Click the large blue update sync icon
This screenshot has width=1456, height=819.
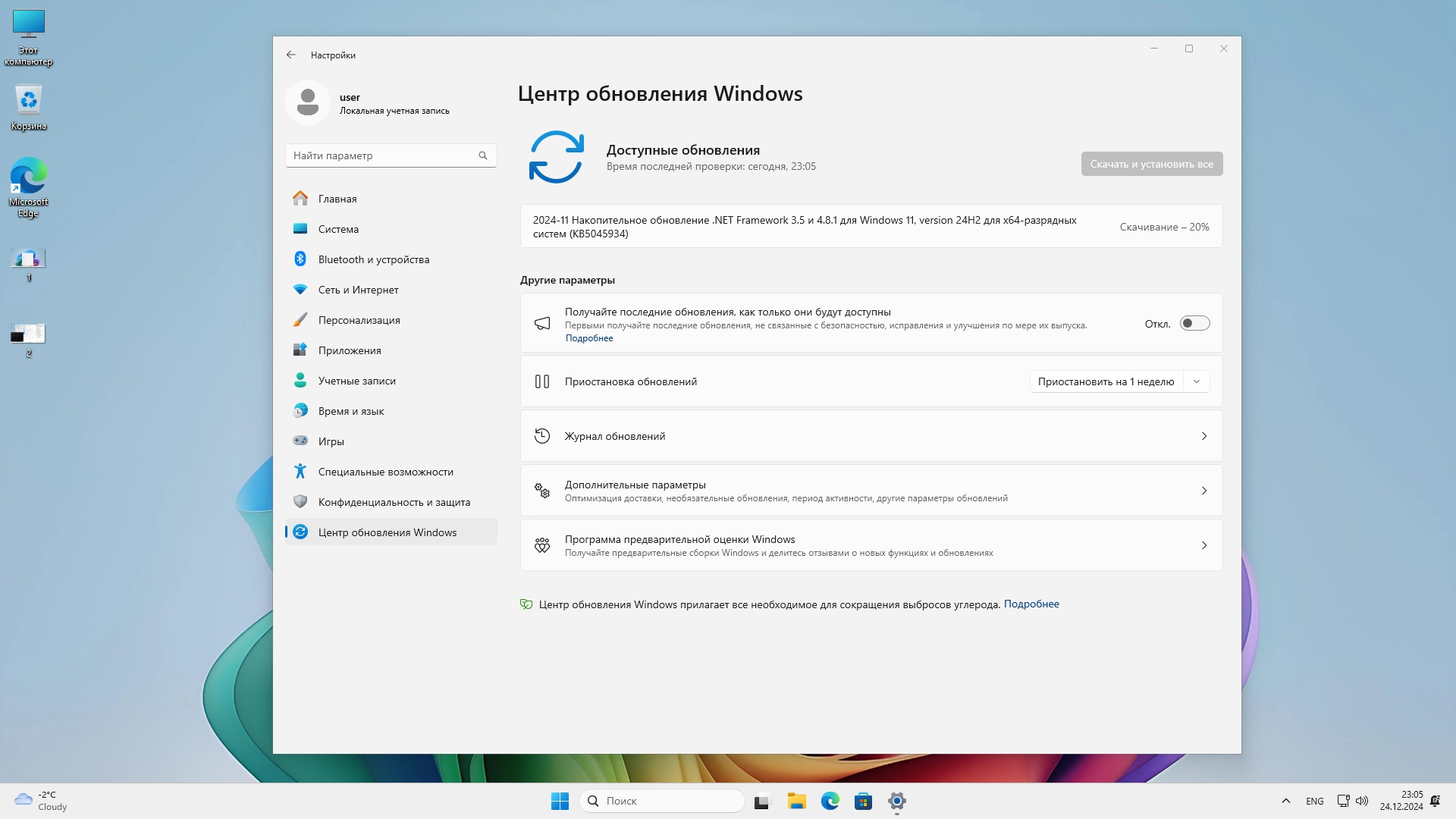(556, 157)
